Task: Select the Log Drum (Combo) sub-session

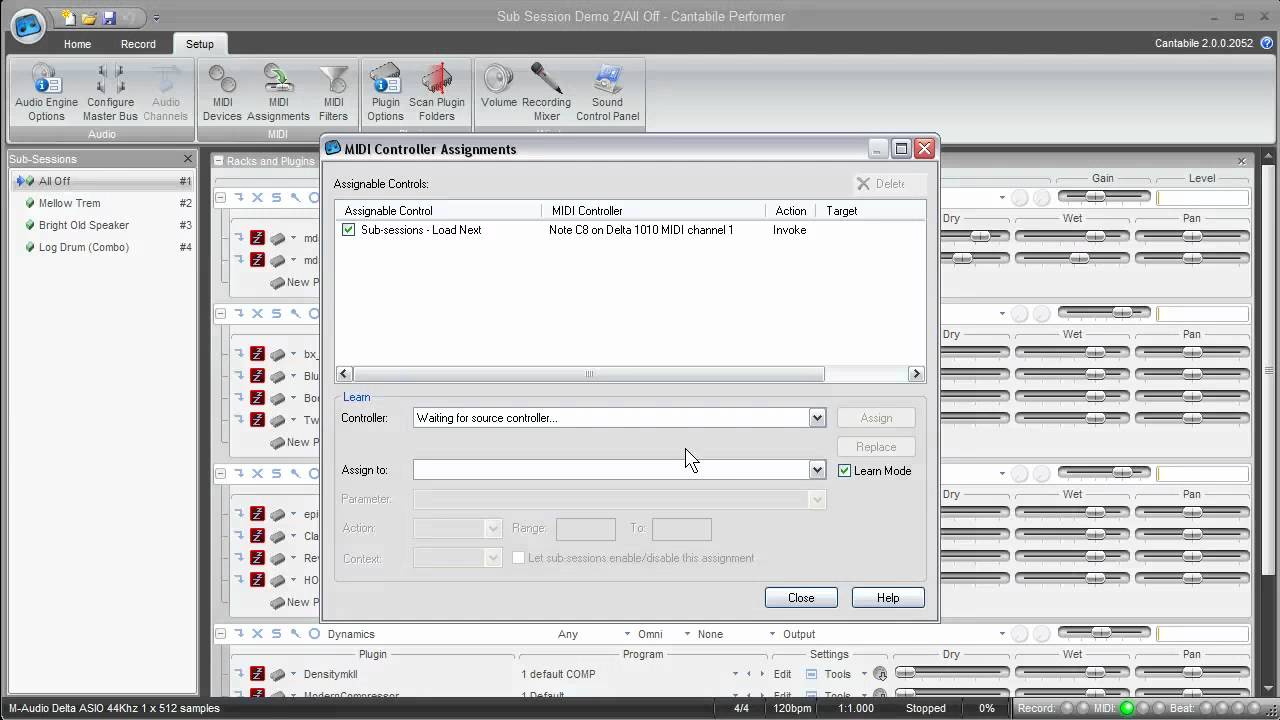Action: [x=102, y=247]
